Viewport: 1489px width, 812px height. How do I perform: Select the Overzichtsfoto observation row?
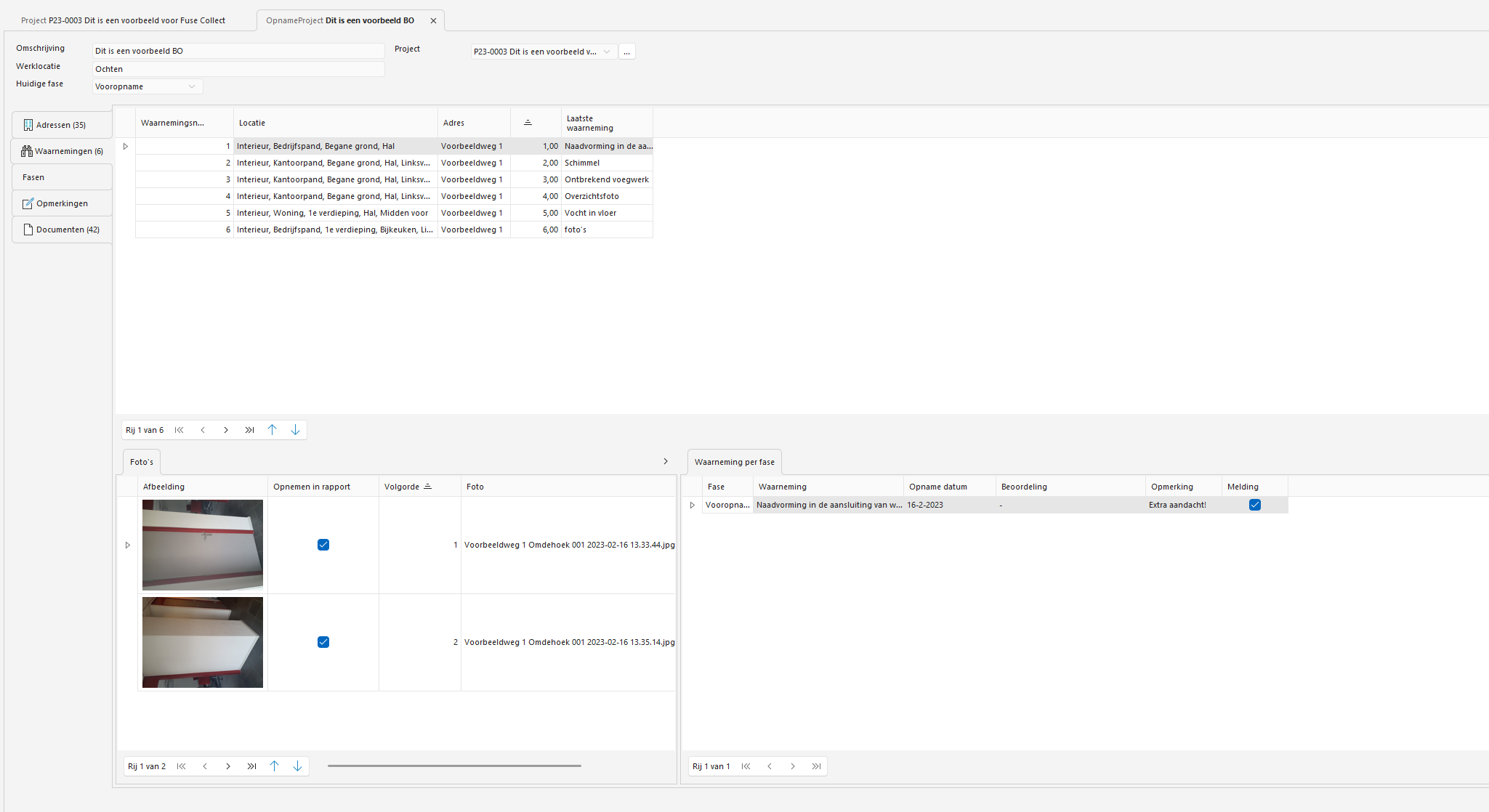point(394,196)
